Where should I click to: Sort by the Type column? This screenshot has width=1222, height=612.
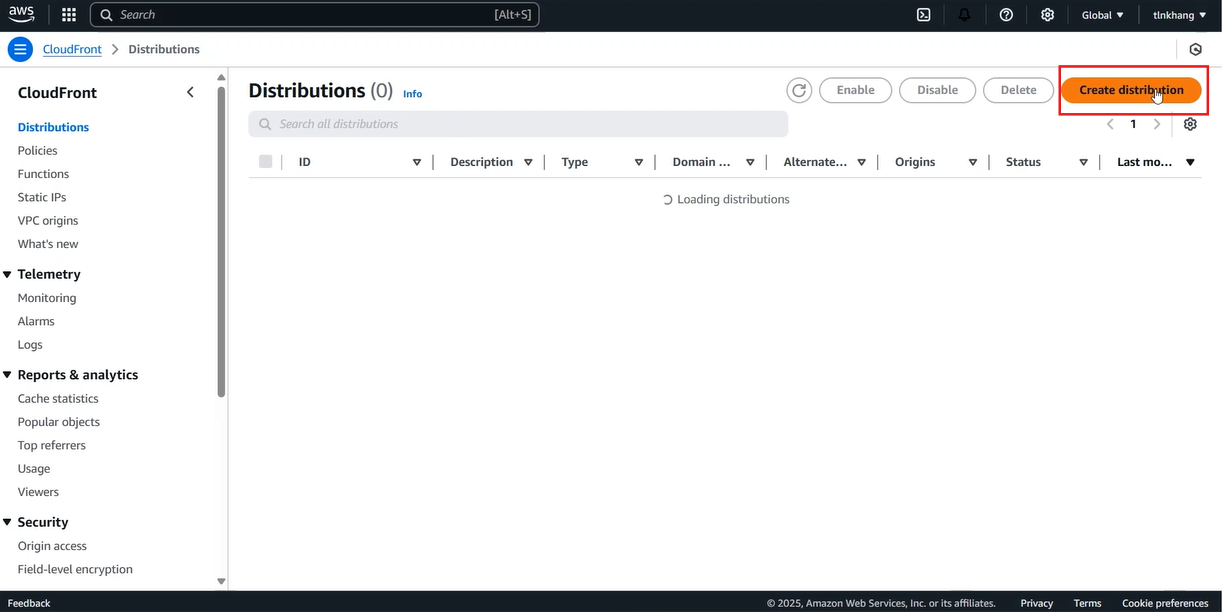coord(638,162)
